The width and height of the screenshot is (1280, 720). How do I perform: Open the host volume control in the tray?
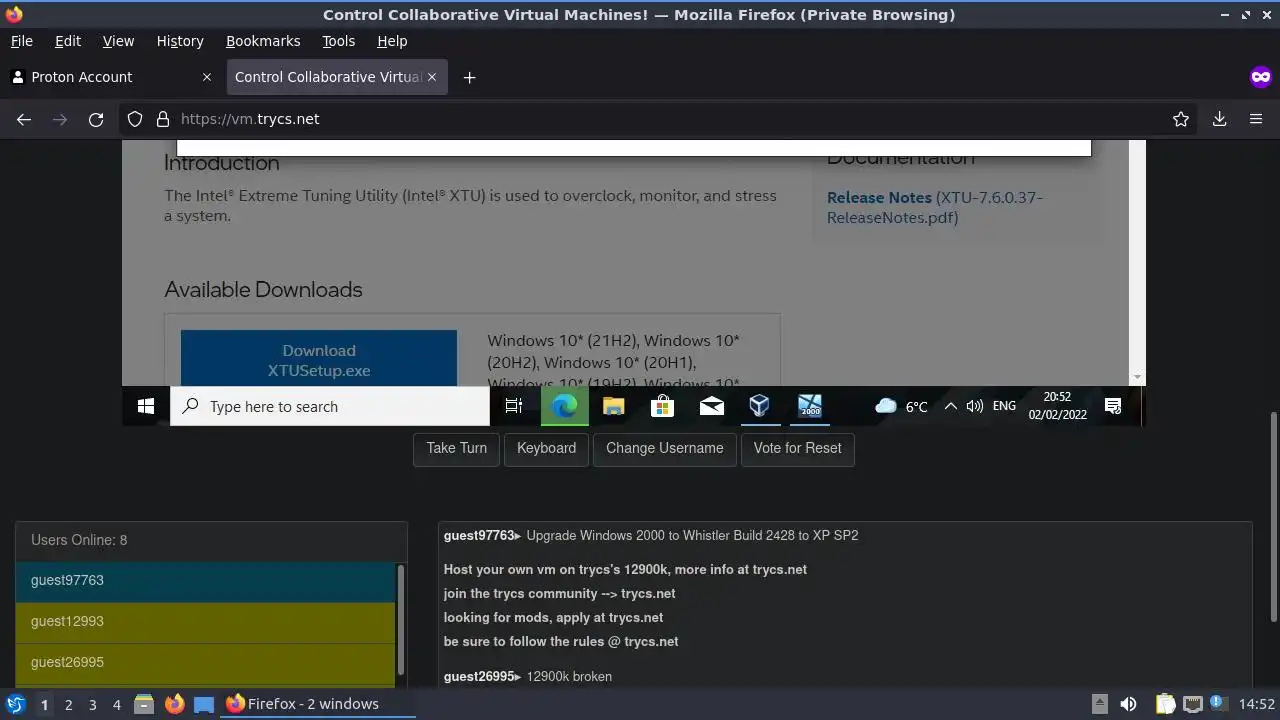(1128, 704)
